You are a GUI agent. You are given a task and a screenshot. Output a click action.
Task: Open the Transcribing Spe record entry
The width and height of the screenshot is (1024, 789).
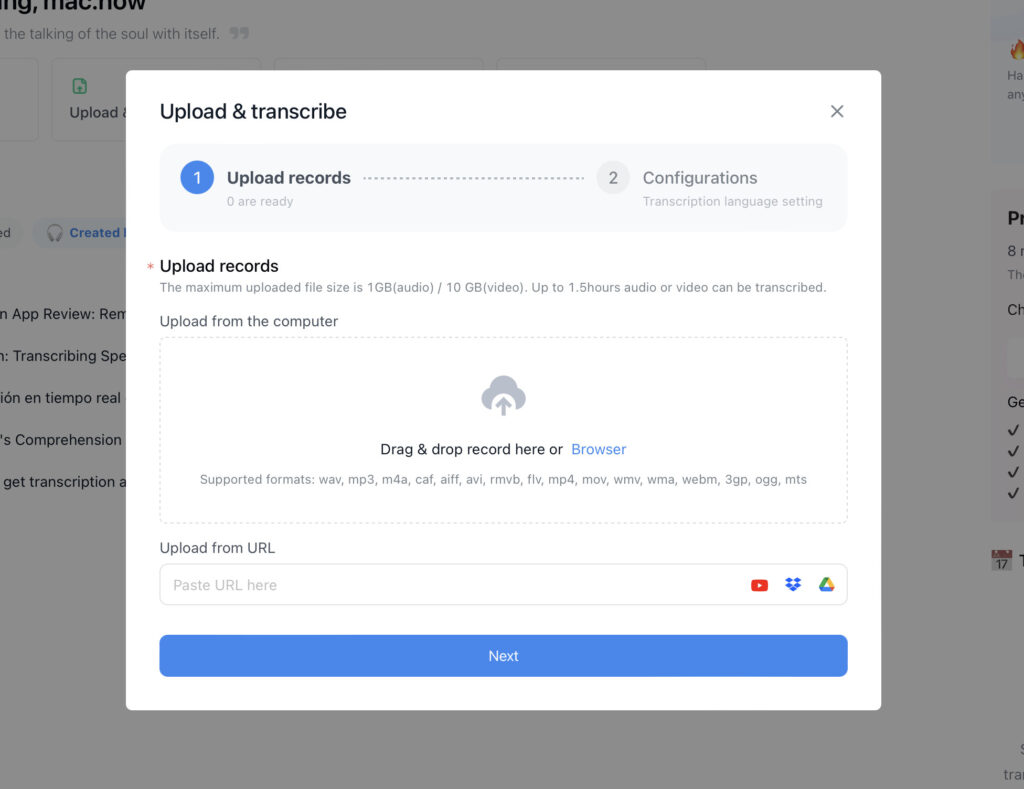[63, 356]
